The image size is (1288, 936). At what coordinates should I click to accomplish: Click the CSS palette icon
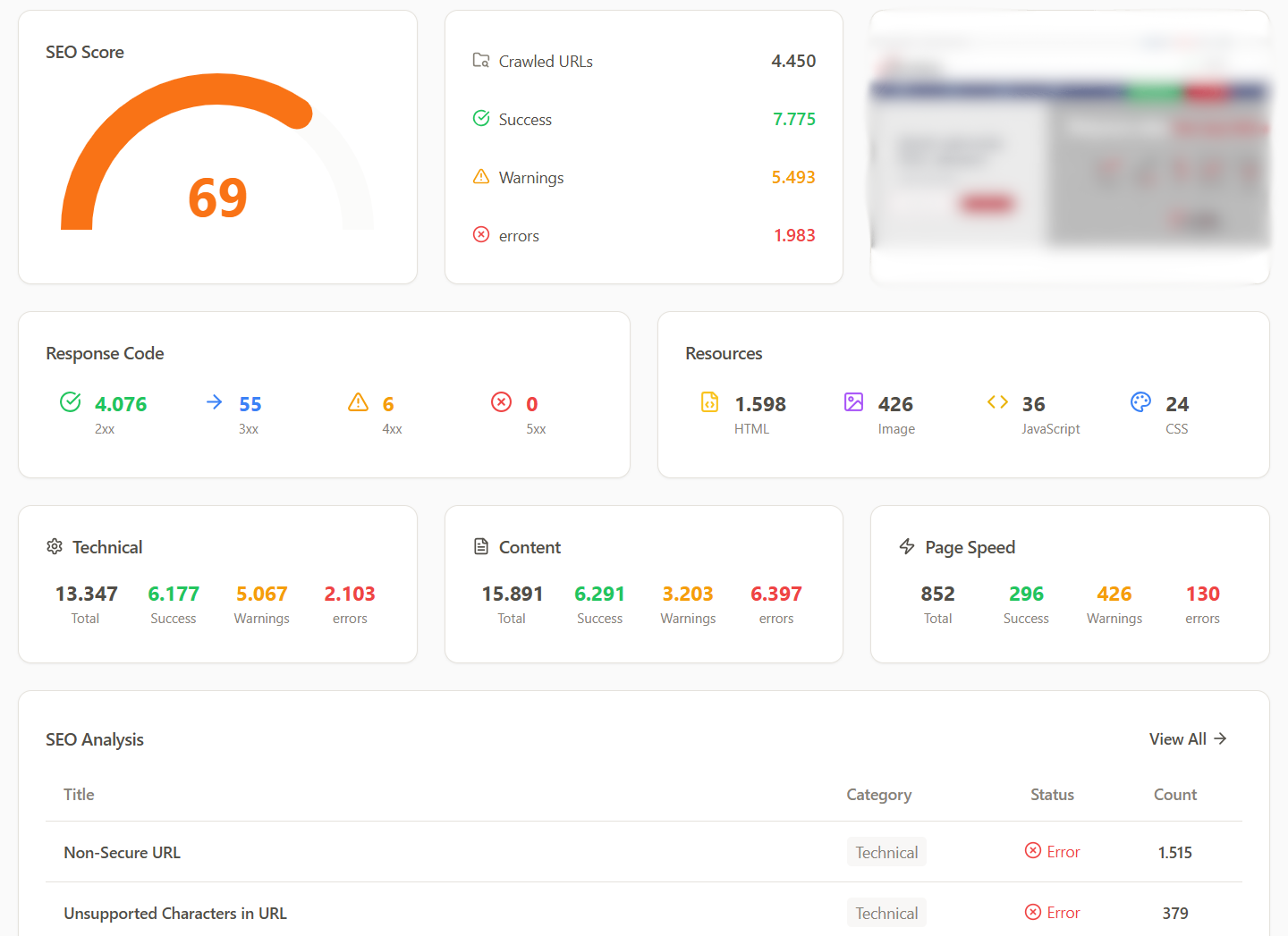point(1140,402)
